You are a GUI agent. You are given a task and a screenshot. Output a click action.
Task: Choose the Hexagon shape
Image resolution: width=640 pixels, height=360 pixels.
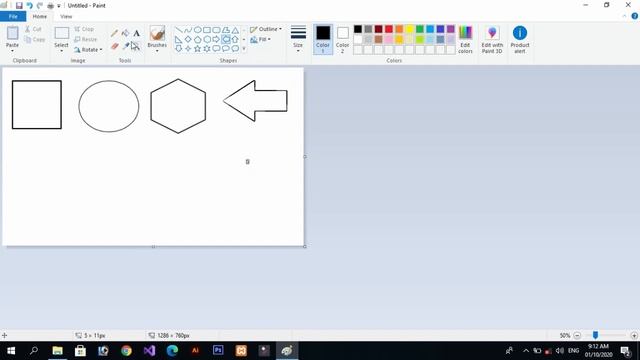point(207,39)
